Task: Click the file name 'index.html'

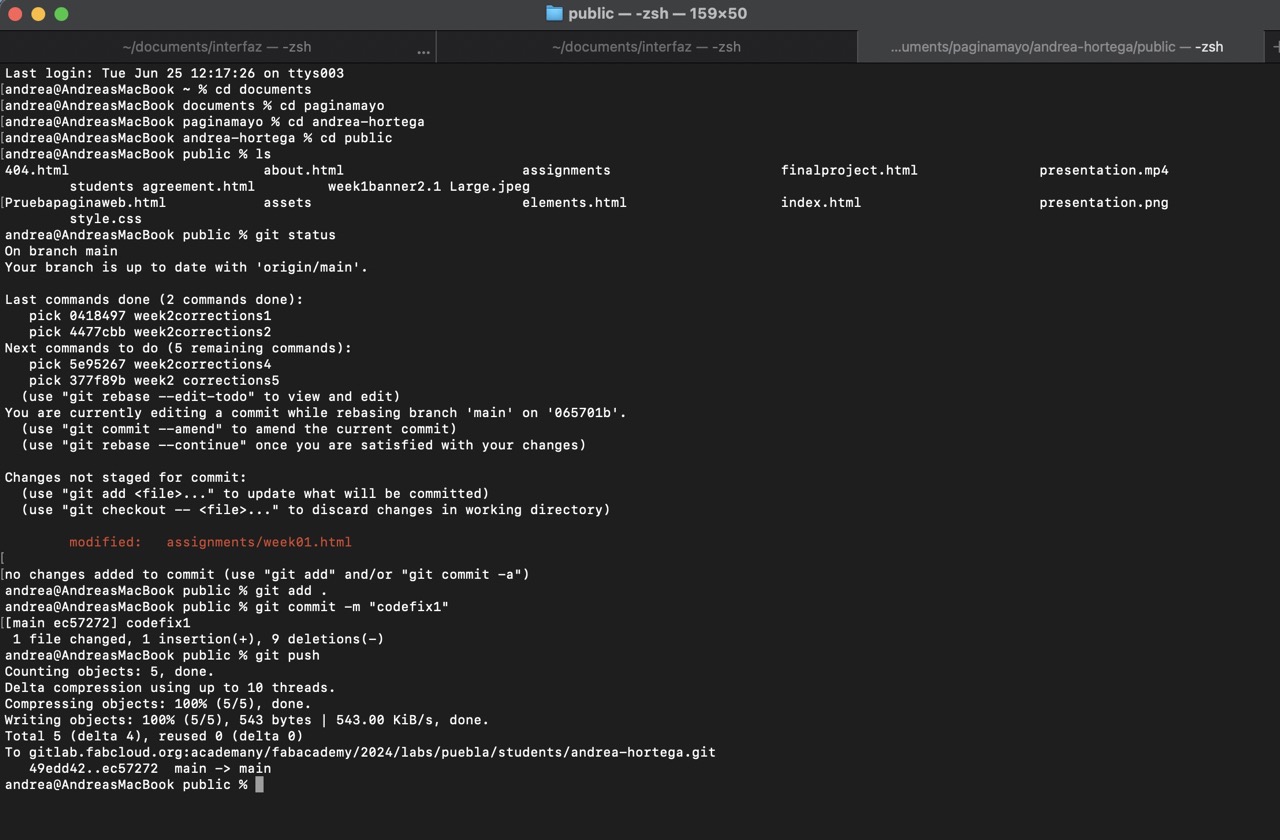Action: coord(821,202)
